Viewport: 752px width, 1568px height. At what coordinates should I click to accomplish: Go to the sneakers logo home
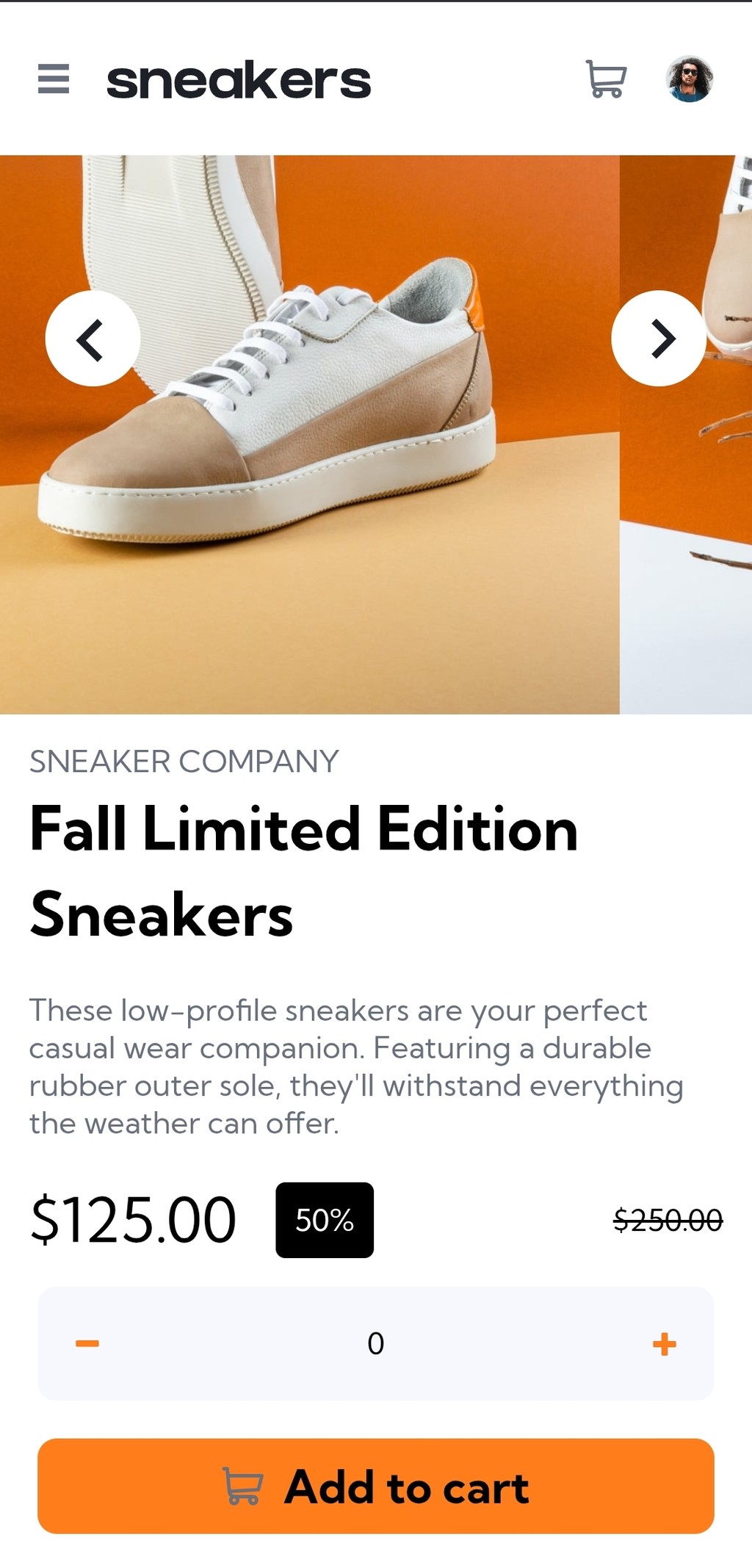(x=239, y=80)
